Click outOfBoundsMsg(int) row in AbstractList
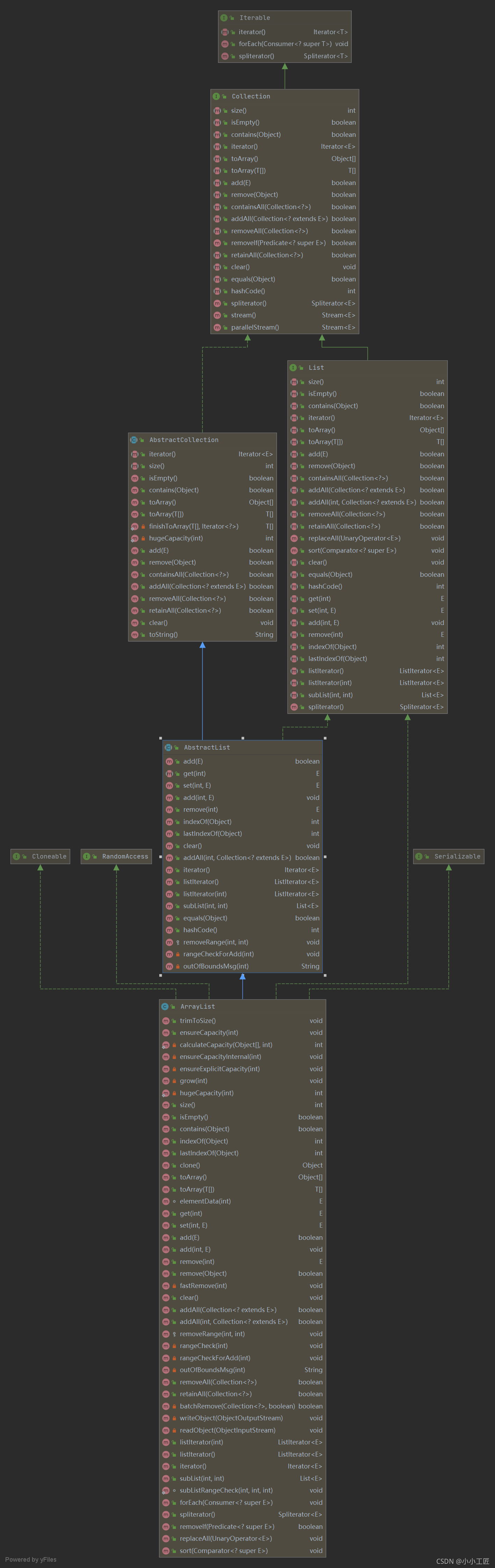The image size is (495, 1568). 242,966
